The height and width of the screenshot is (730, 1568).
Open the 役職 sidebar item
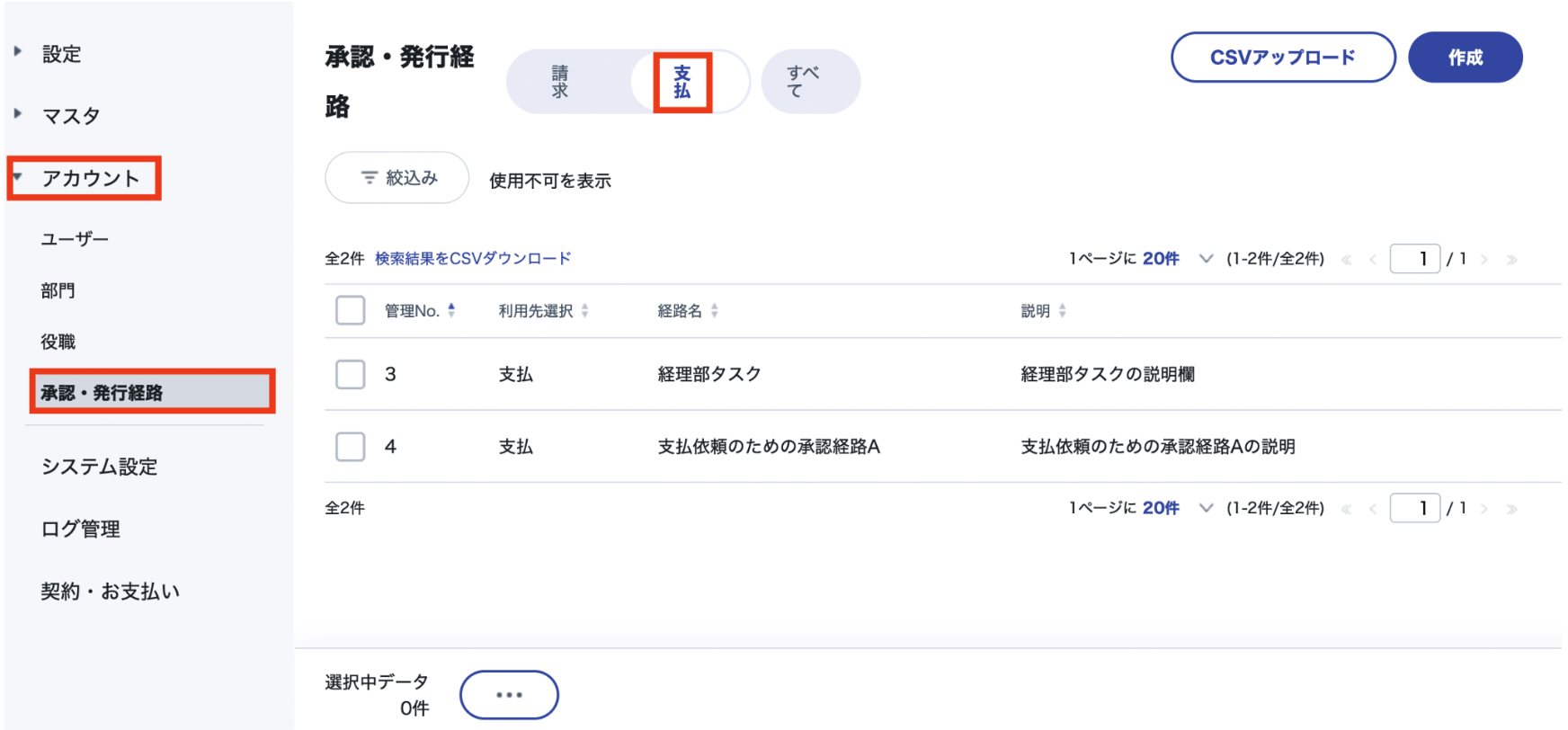click(x=58, y=342)
